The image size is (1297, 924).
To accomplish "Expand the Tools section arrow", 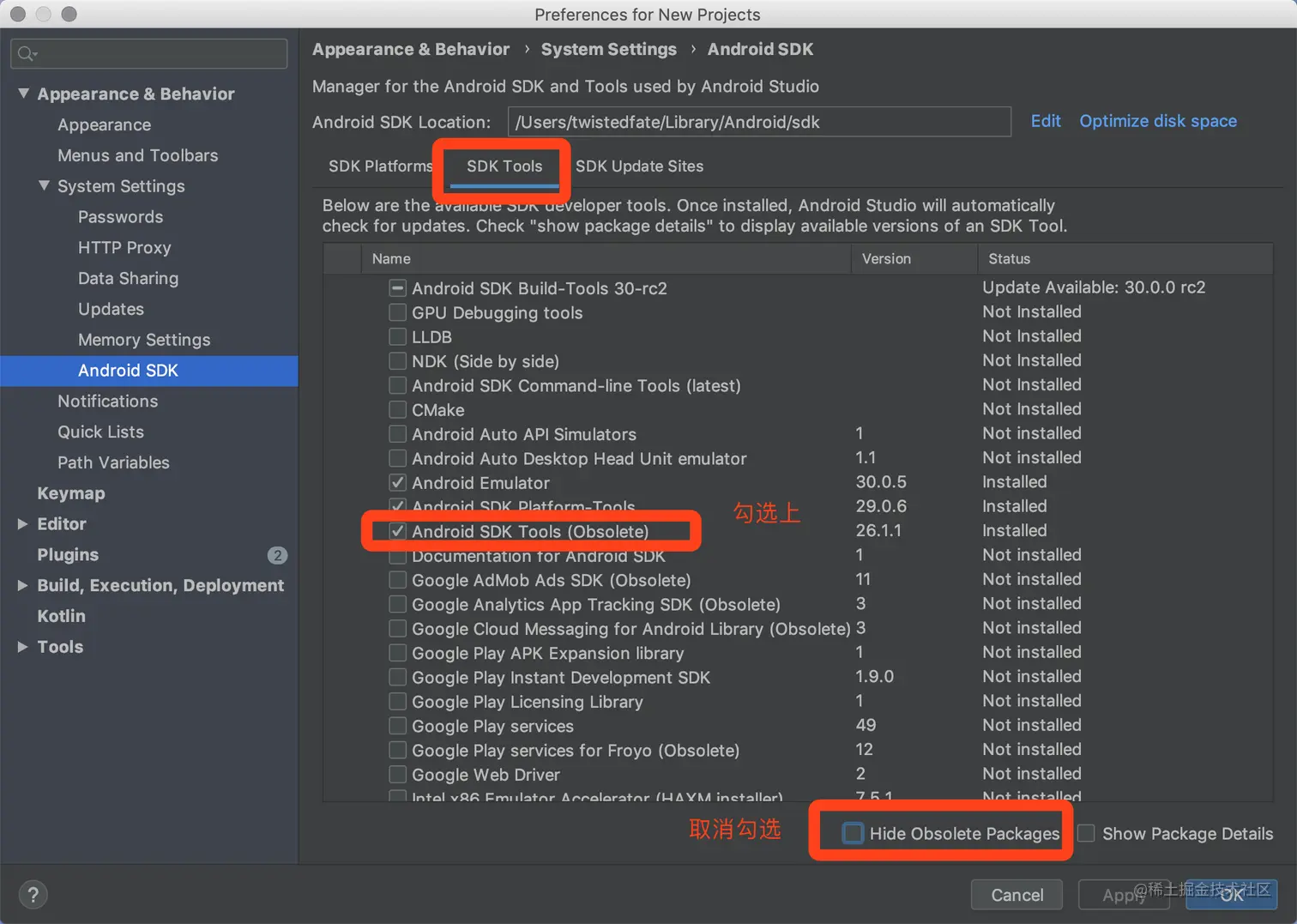I will [23, 647].
